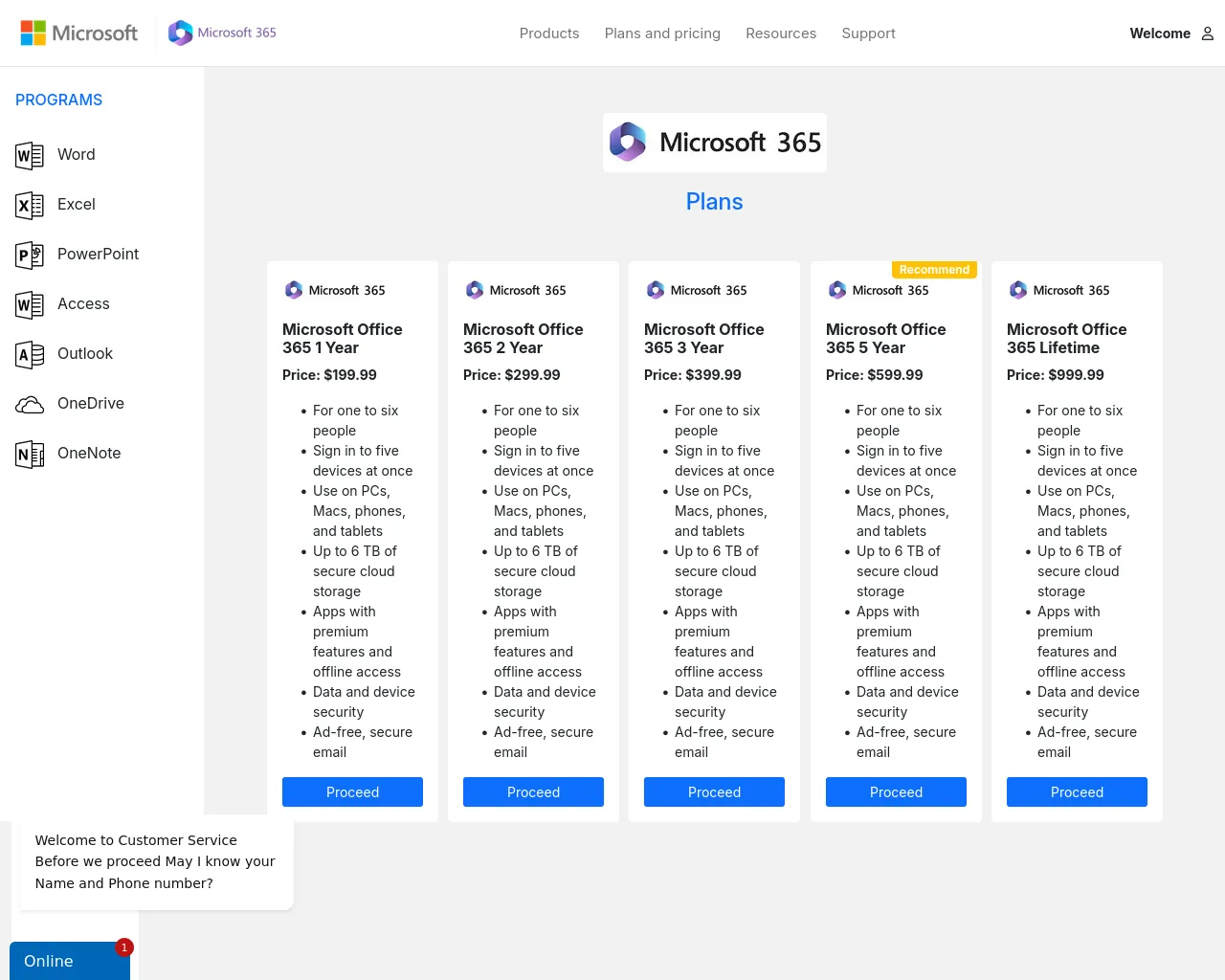Click the red chat notification badge
Viewport: 1225px width, 980px height.
tap(123, 947)
